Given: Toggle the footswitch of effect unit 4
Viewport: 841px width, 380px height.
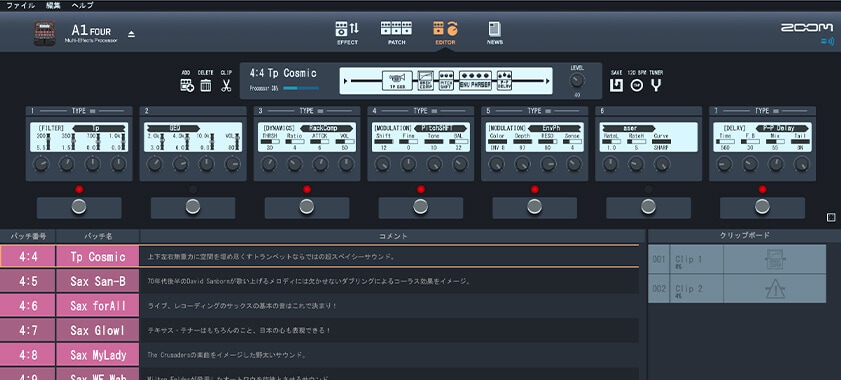Looking at the screenshot, I should point(420,207).
